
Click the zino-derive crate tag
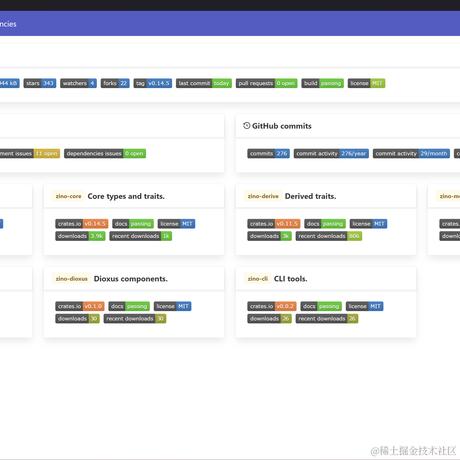pos(263,196)
